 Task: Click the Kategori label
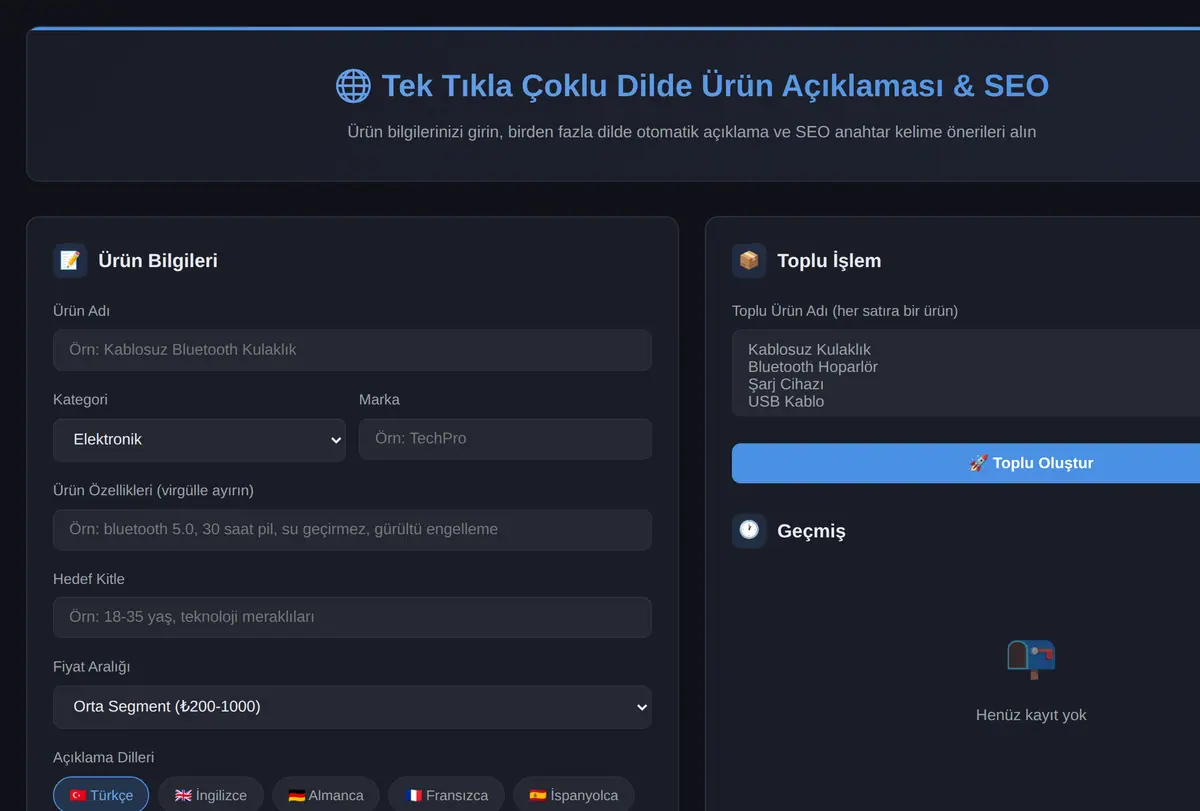coord(80,399)
